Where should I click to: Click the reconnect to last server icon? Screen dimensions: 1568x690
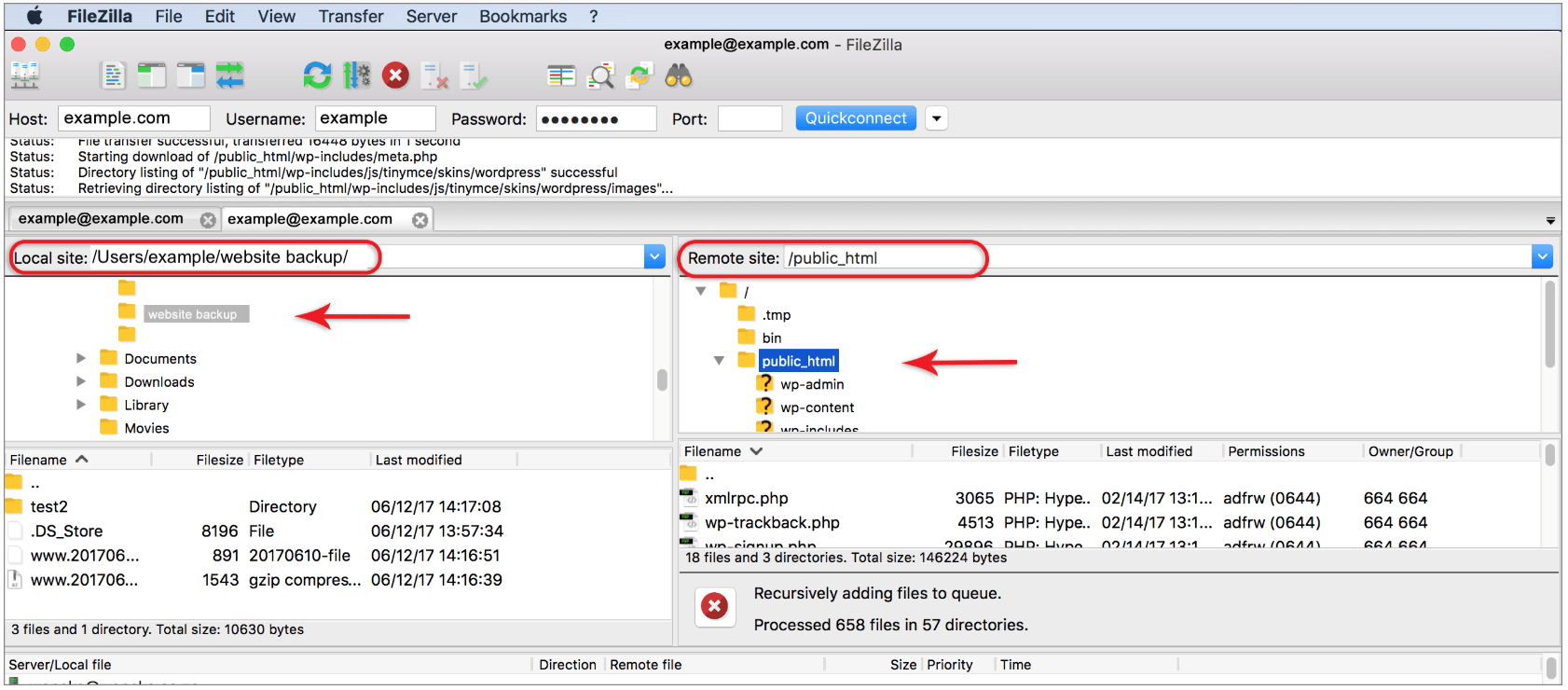point(474,76)
